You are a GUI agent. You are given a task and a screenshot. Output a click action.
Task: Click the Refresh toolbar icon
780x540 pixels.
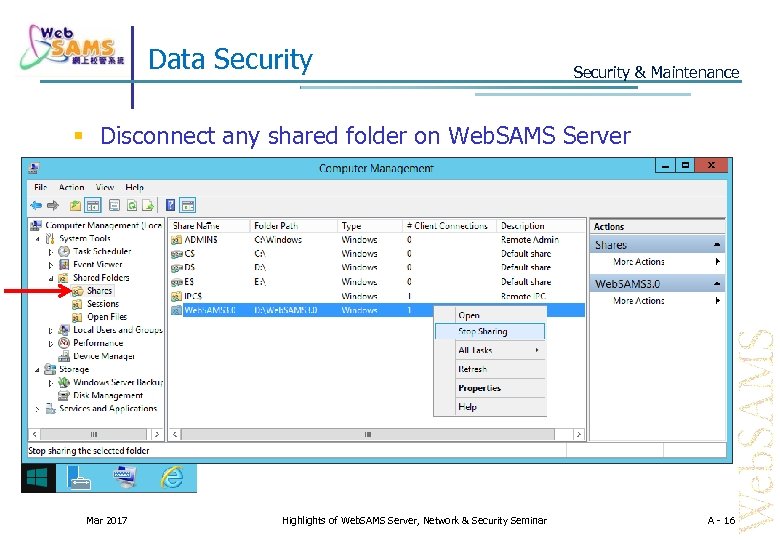131,205
